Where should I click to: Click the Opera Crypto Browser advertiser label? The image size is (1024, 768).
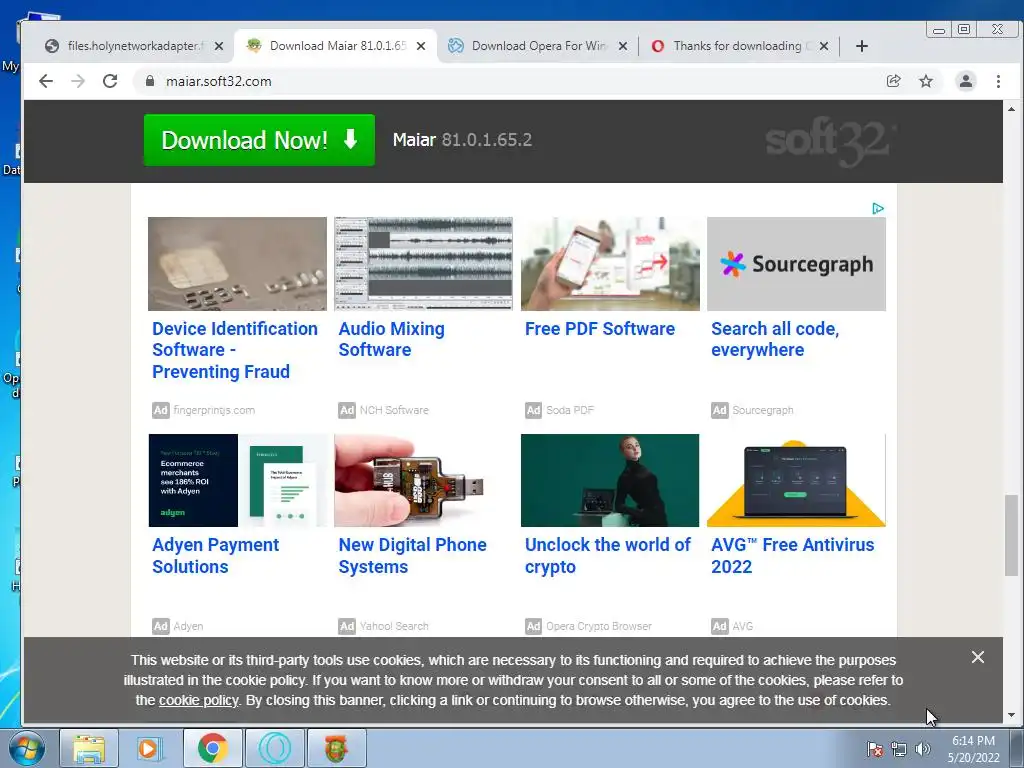click(x=599, y=626)
